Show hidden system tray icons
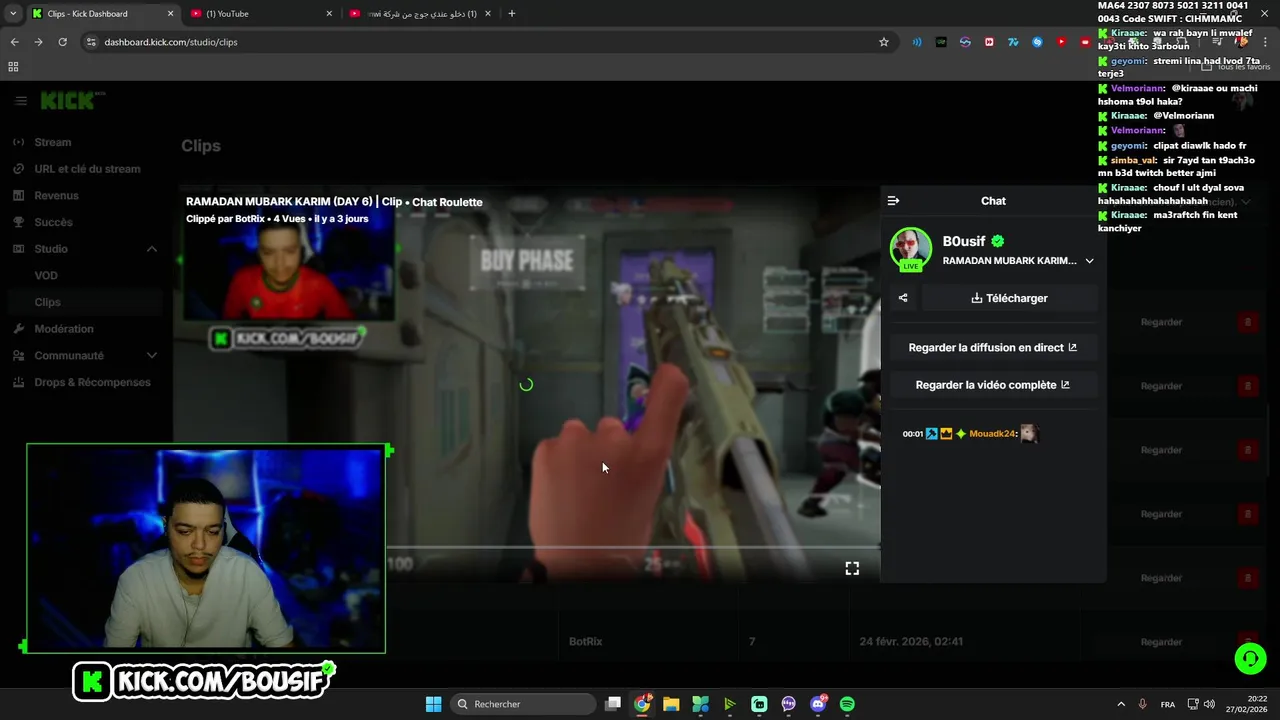 (x=1120, y=704)
